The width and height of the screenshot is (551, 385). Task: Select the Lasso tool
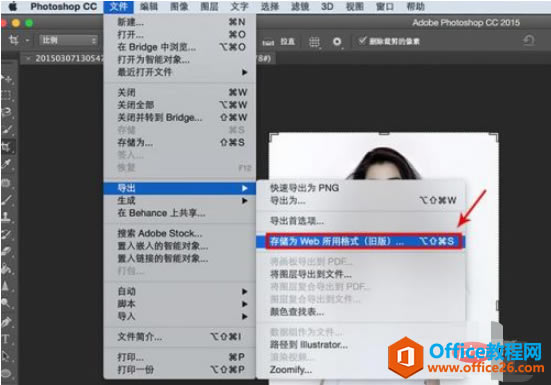coord(7,112)
